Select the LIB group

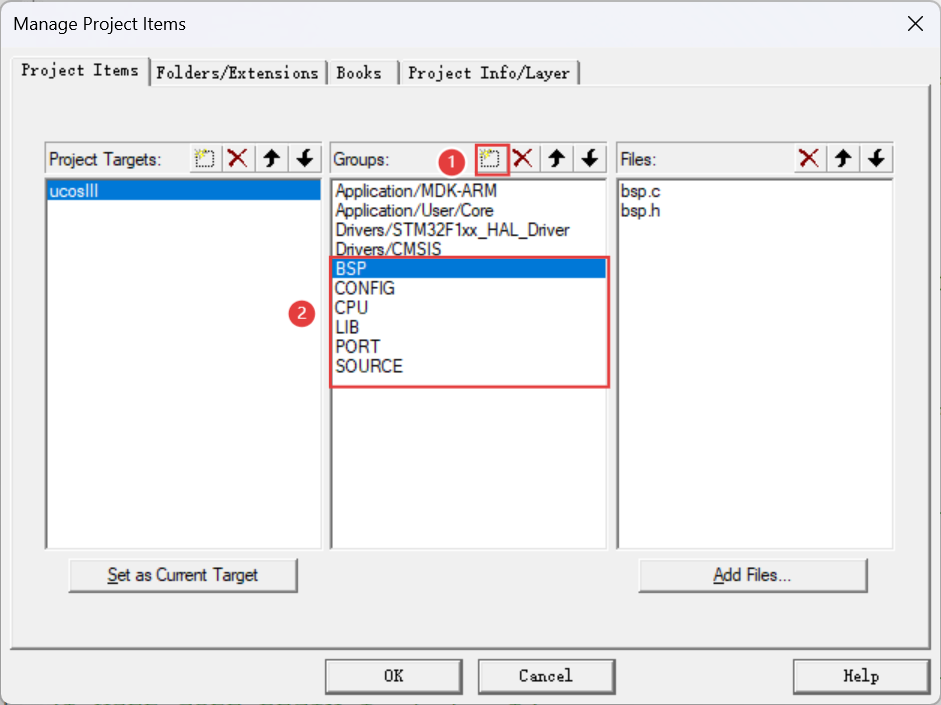coord(468,327)
